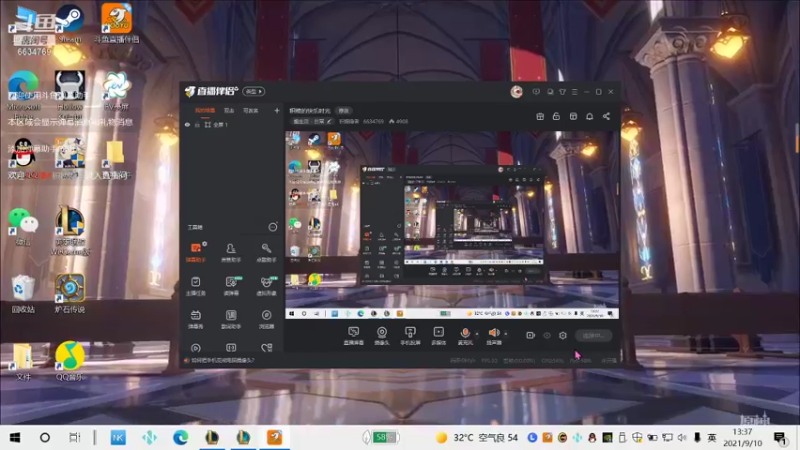This screenshot has width=800, height=450.
Task: Click the share icon
Action: (606, 116)
